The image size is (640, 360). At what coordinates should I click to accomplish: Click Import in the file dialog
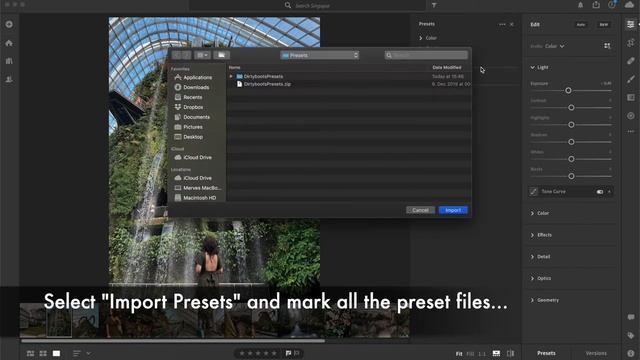[x=453, y=210]
